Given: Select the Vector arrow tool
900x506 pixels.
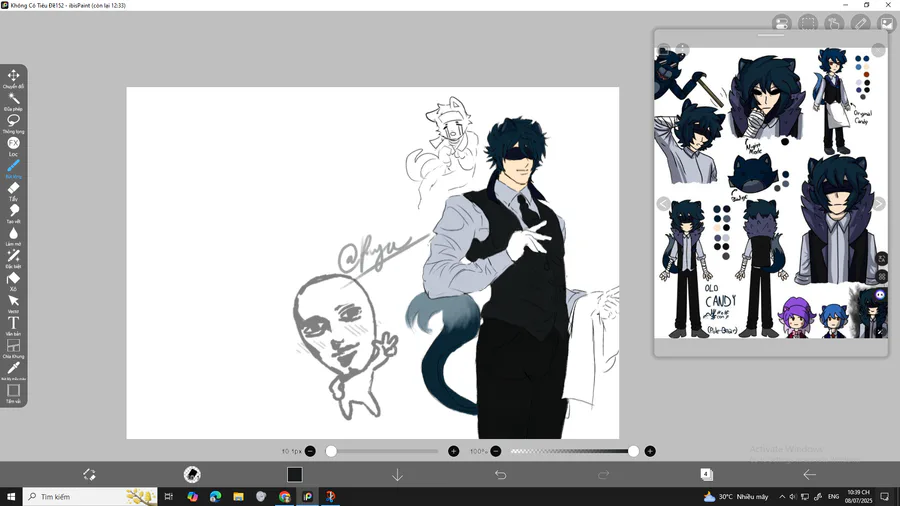Looking at the screenshot, I should (x=13, y=302).
